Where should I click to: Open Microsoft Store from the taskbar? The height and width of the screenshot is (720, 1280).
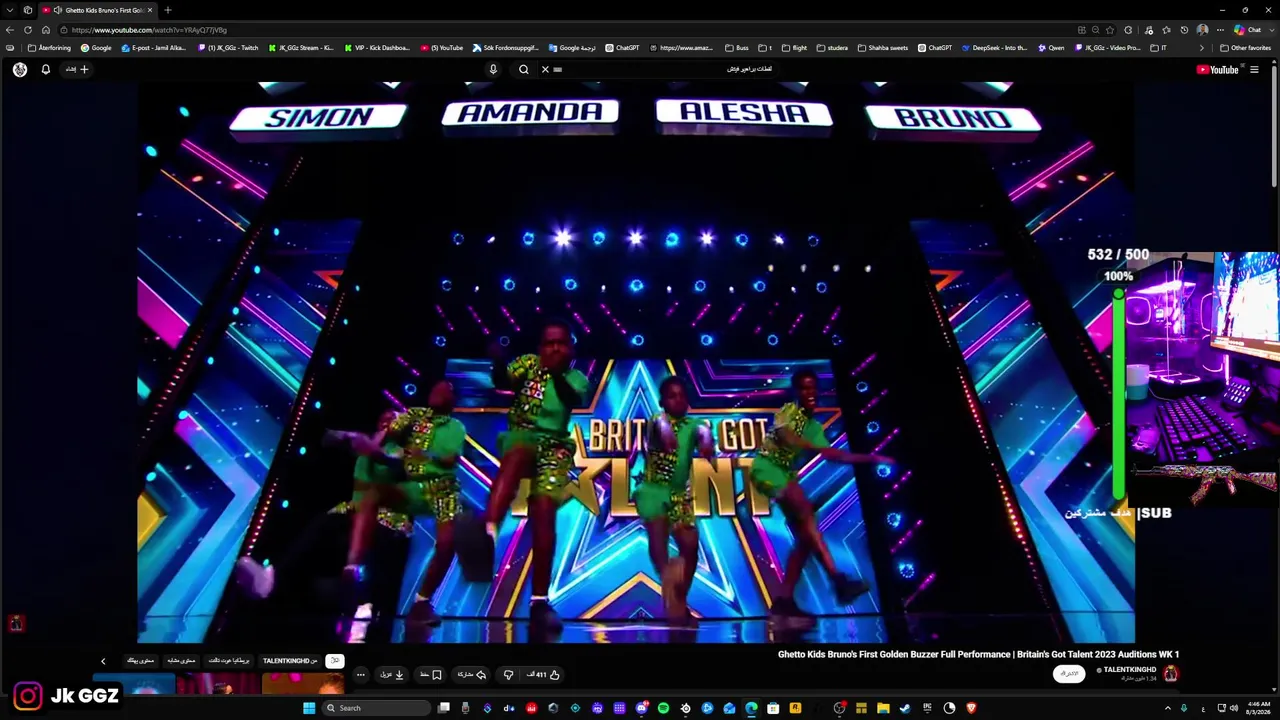tap(773, 708)
